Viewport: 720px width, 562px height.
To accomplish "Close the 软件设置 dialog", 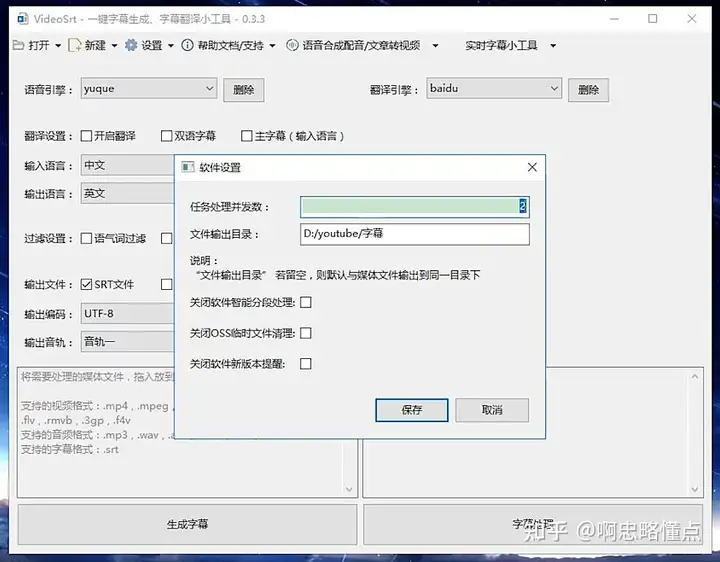I will (x=532, y=167).
